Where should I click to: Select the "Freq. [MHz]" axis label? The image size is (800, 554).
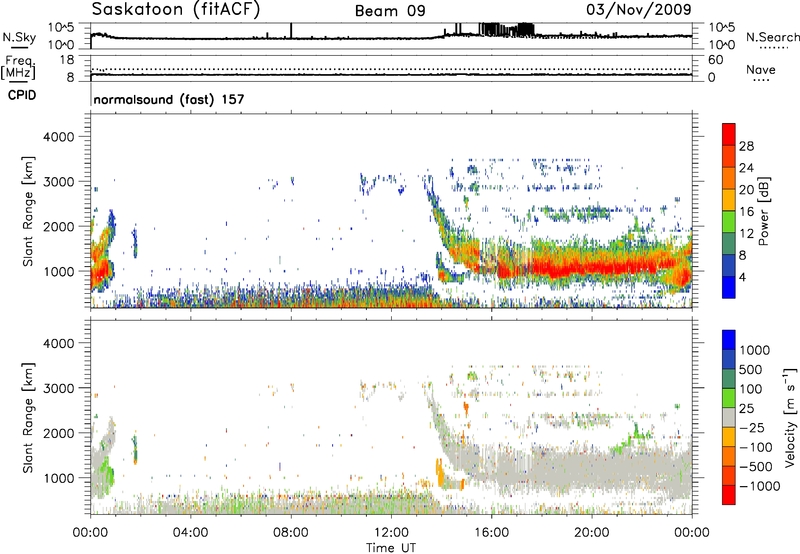click(x=19, y=67)
